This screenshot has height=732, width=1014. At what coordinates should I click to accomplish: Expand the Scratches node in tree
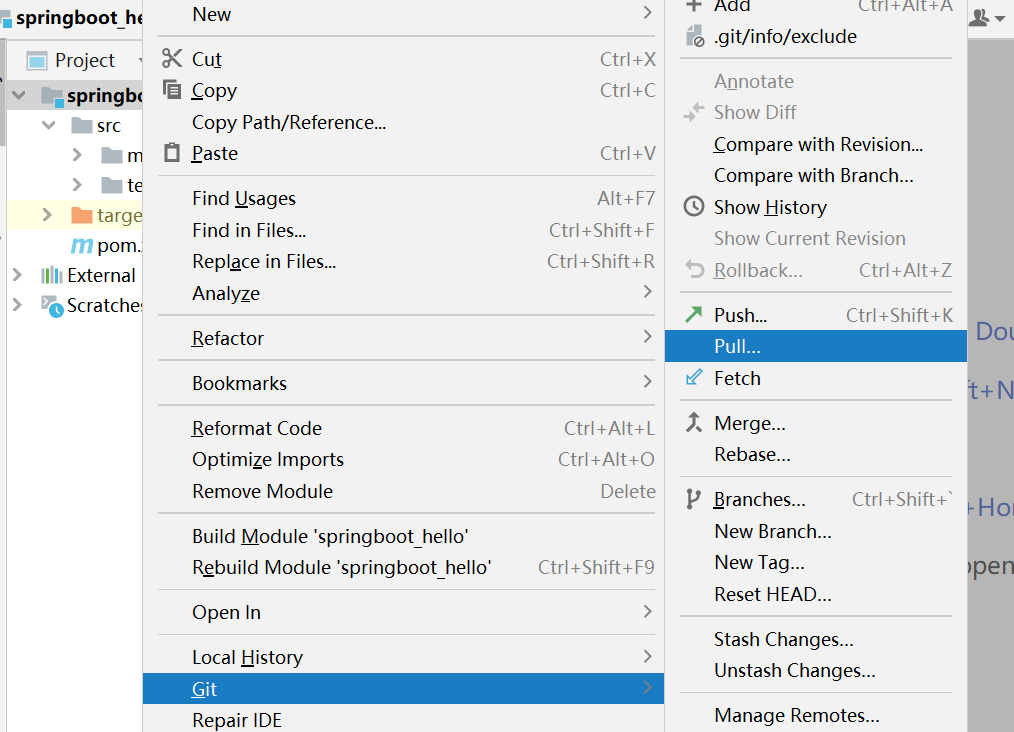(x=17, y=305)
